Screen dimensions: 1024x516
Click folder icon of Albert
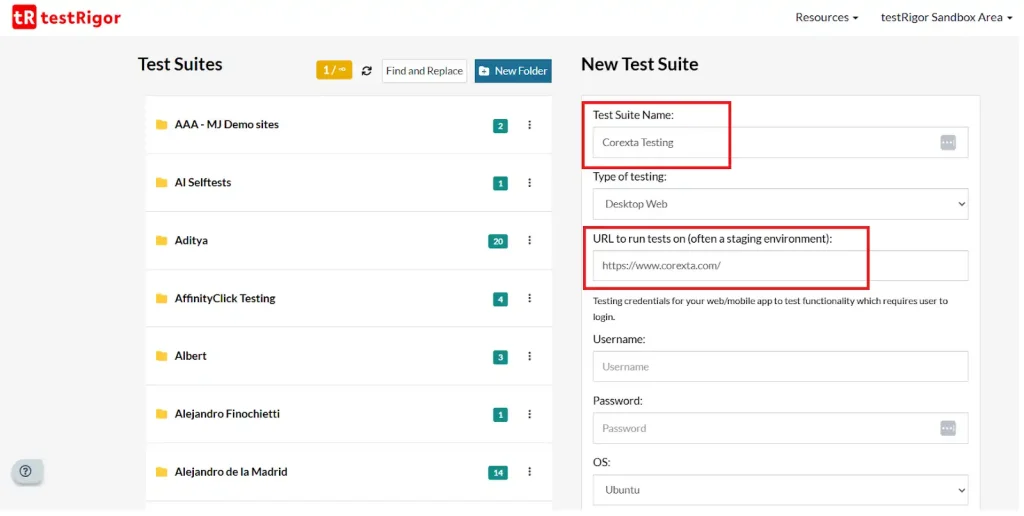(161, 356)
